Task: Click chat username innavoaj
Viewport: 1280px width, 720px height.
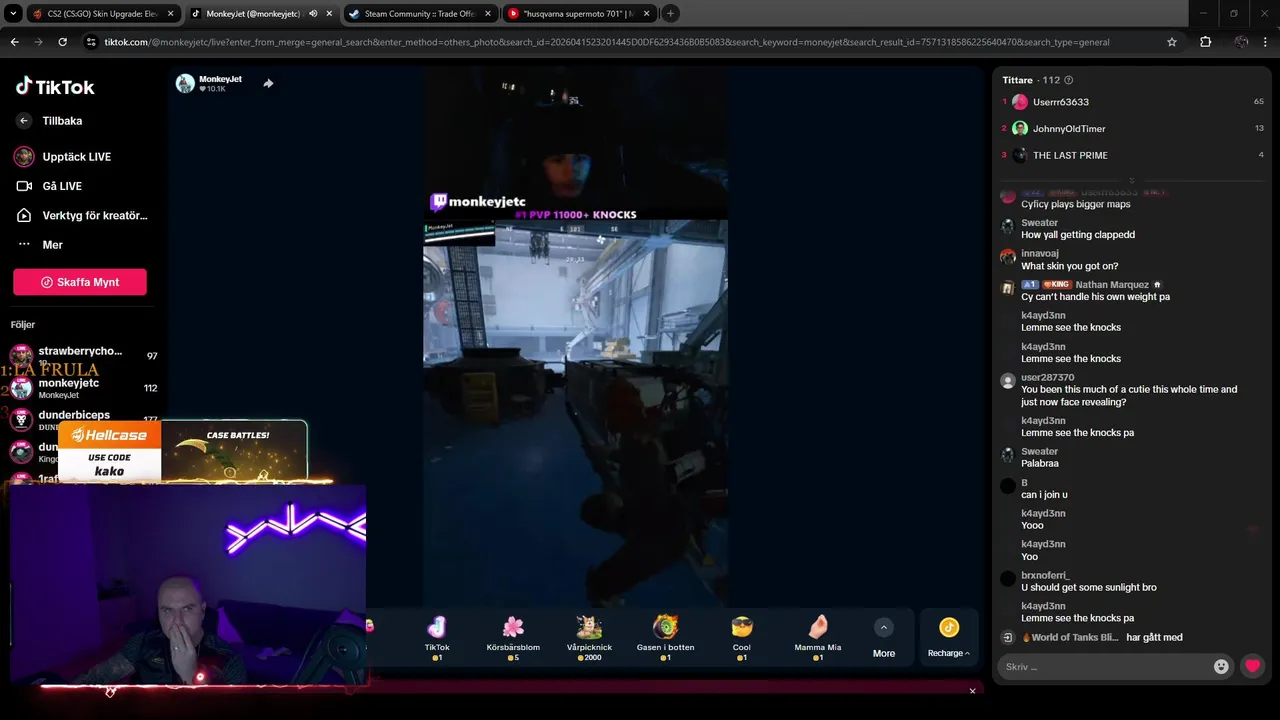Action: coord(1039,254)
